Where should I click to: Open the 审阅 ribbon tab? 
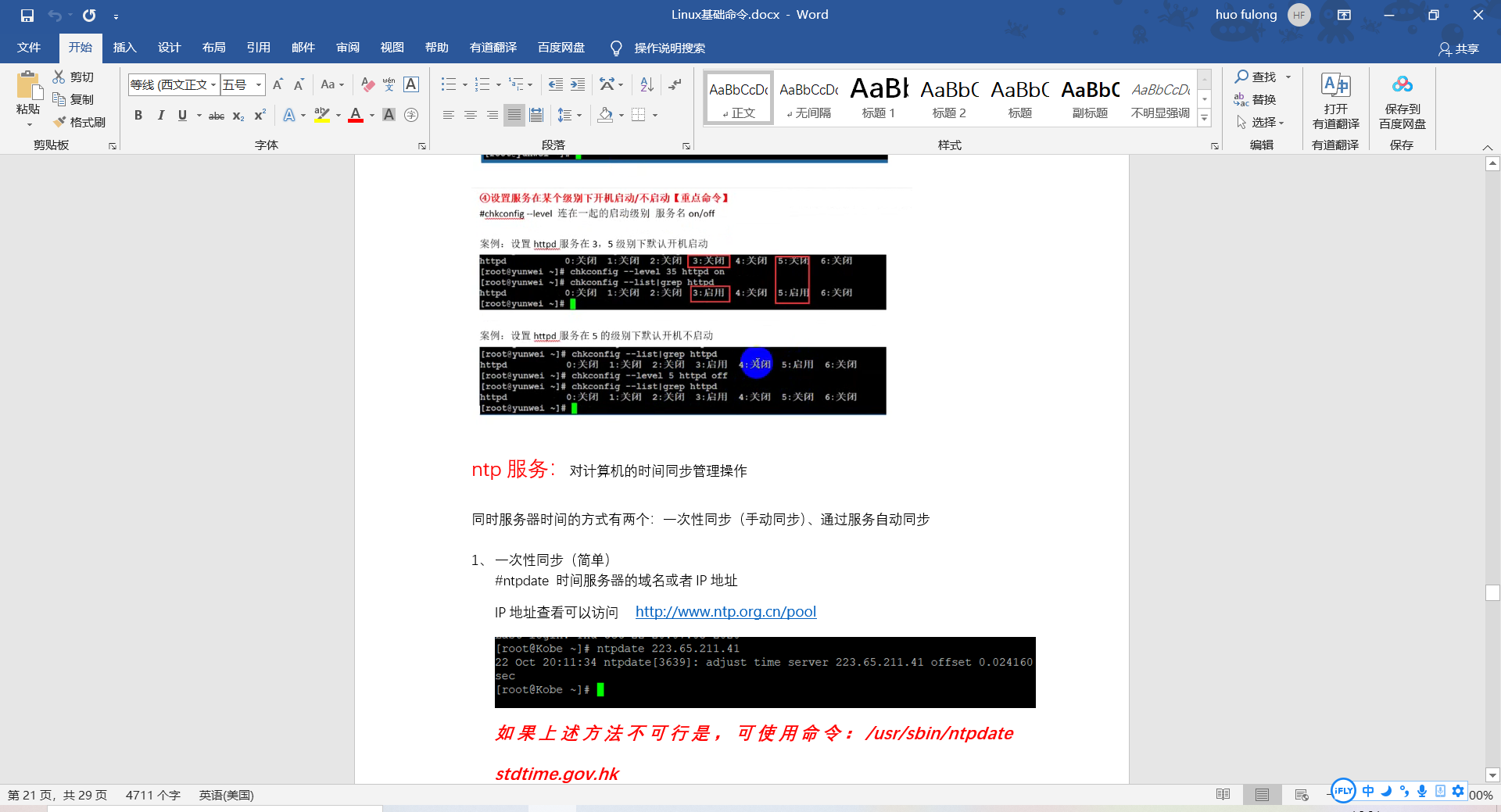pos(347,48)
